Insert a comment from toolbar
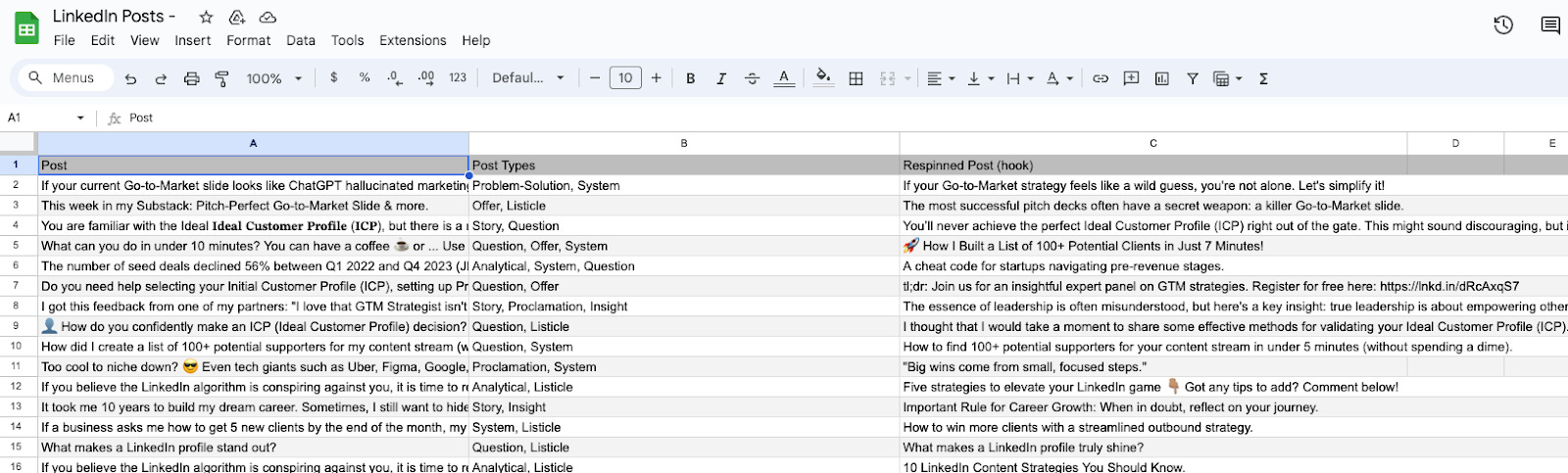Screen dimensions: 1568x473 click(1131, 78)
